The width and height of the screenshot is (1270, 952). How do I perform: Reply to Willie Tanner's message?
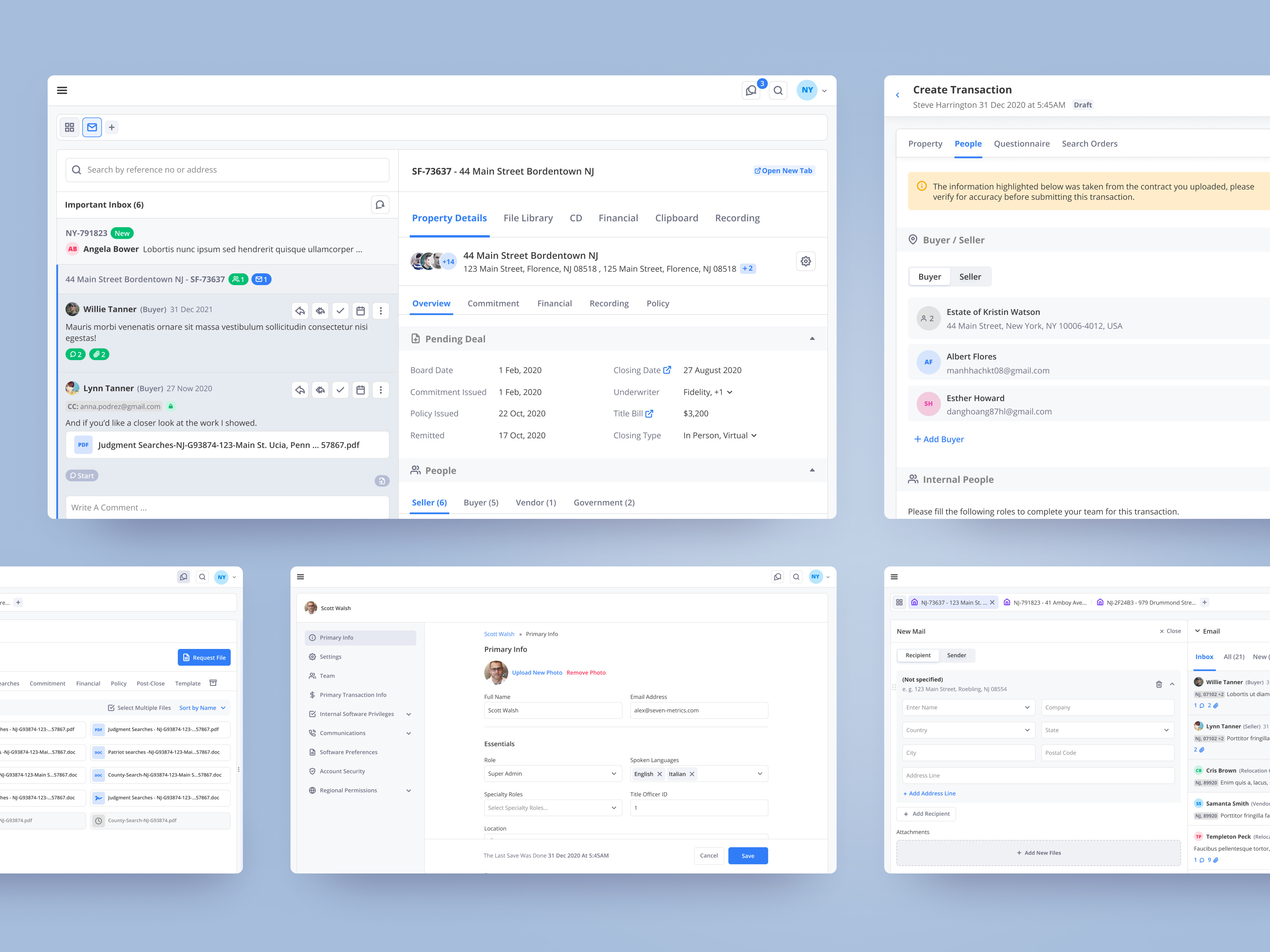tap(300, 311)
